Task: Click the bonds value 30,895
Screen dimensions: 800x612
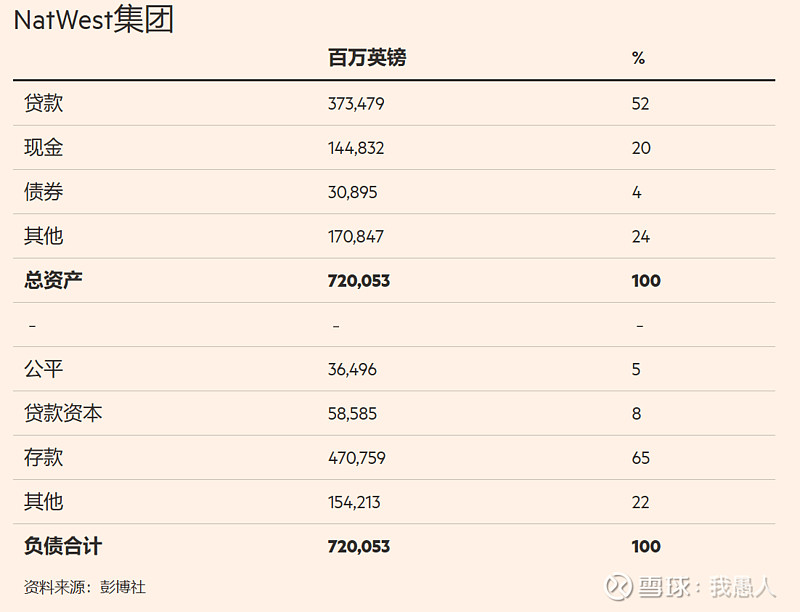Action: coord(353,192)
